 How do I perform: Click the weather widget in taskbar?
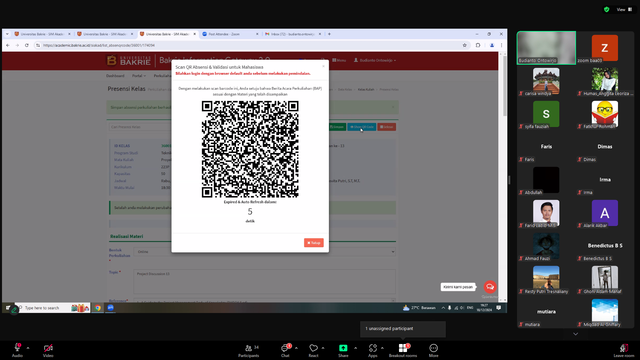click(x=419, y=308)
